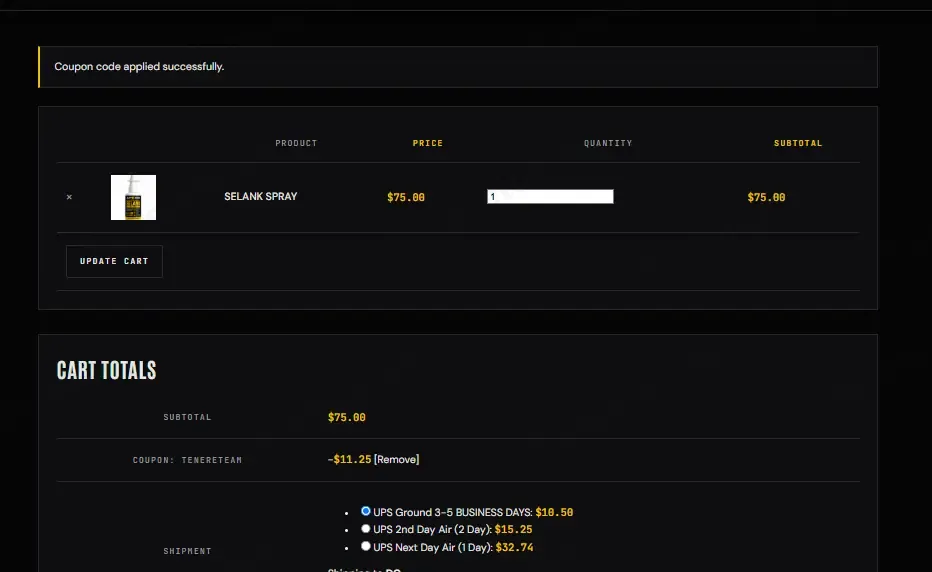The image size is (932, 572).
Task: Click the SHIPMENT row label
Action: point(187,551)
